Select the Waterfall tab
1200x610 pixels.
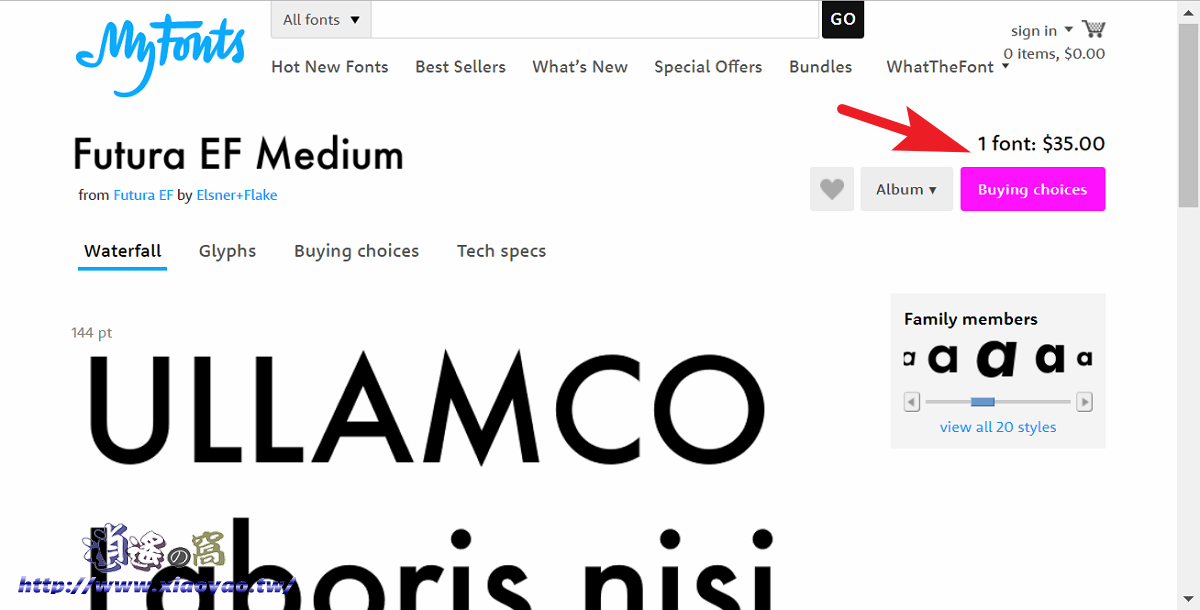pos(123,251)
